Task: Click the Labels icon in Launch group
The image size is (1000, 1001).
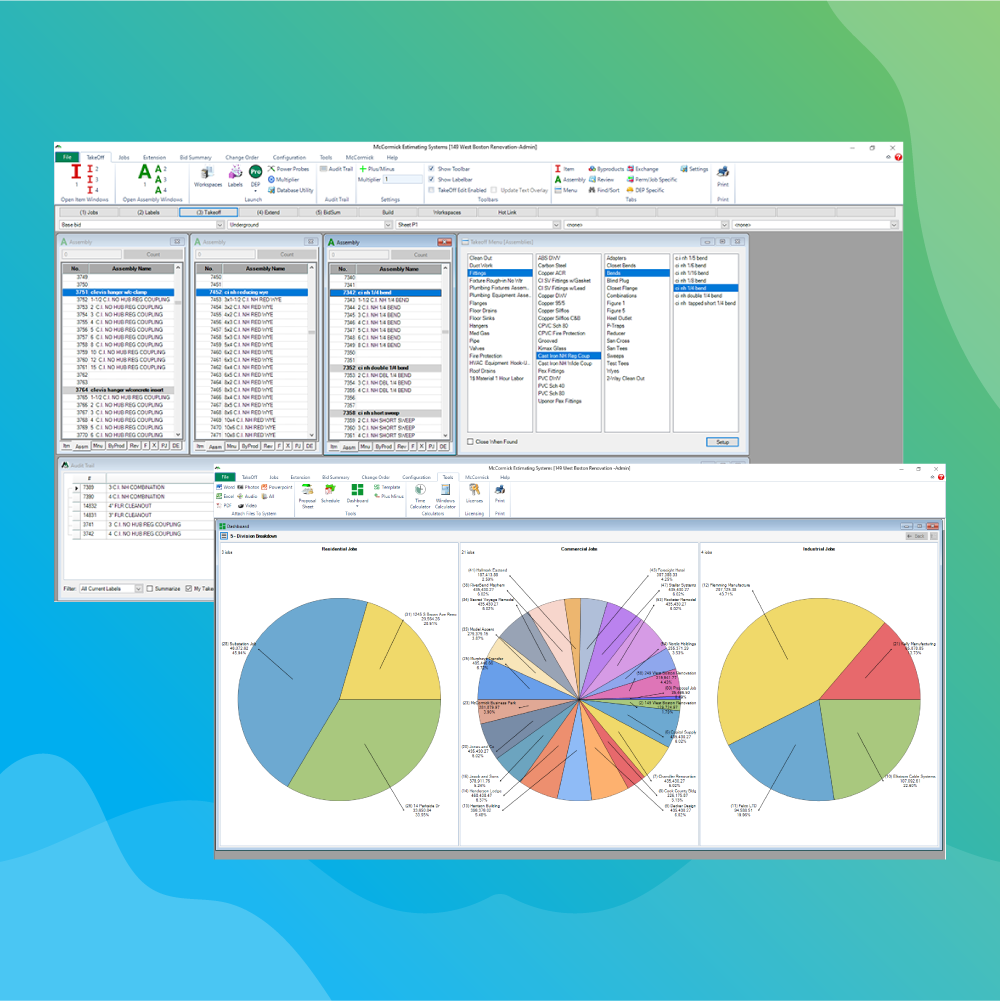Action: click(235, 174)
